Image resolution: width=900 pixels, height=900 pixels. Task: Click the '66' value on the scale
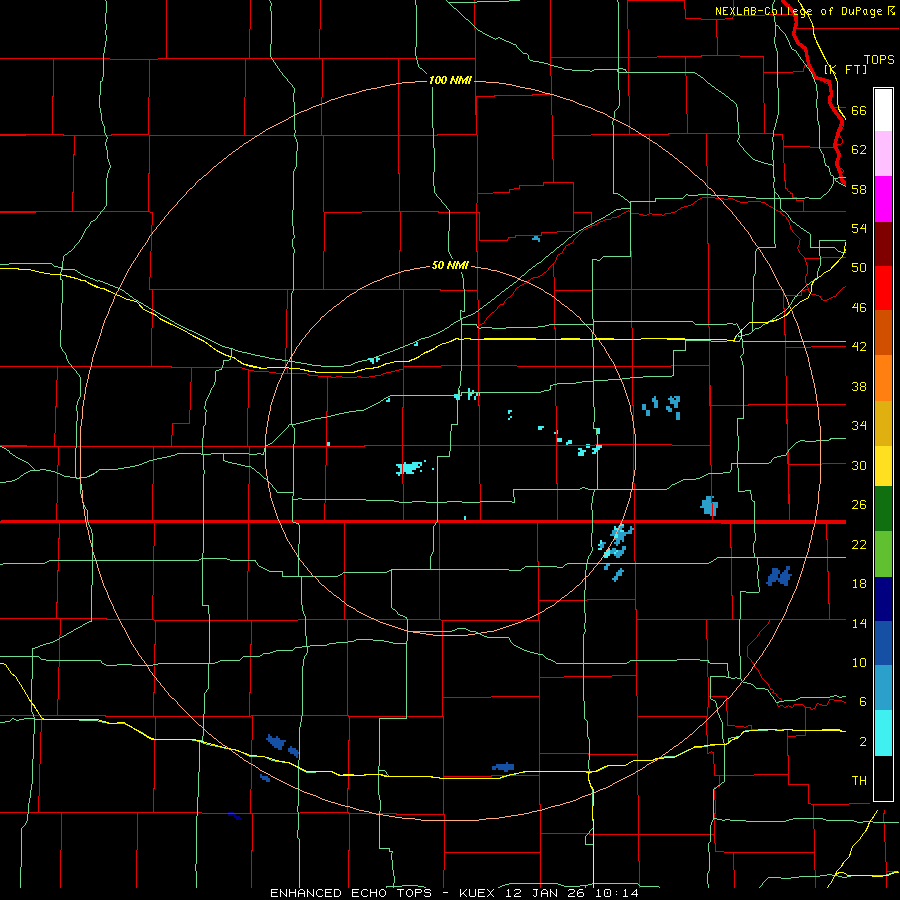tap(859, 110)
